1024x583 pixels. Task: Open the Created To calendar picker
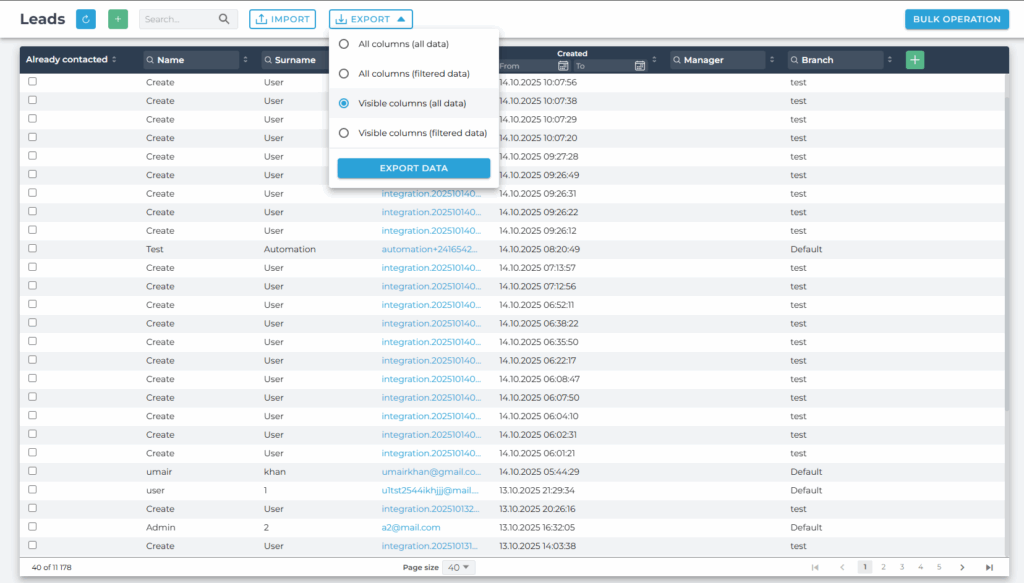pyautogui.click(x=640, y=66)
